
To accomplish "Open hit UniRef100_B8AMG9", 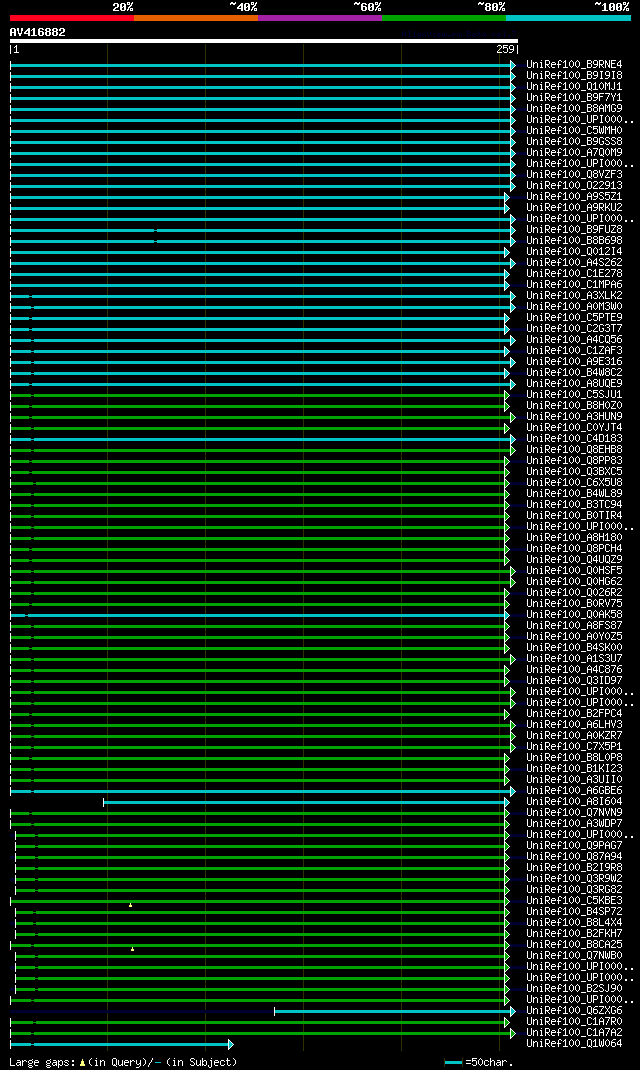I will click(x=574, y=109).
